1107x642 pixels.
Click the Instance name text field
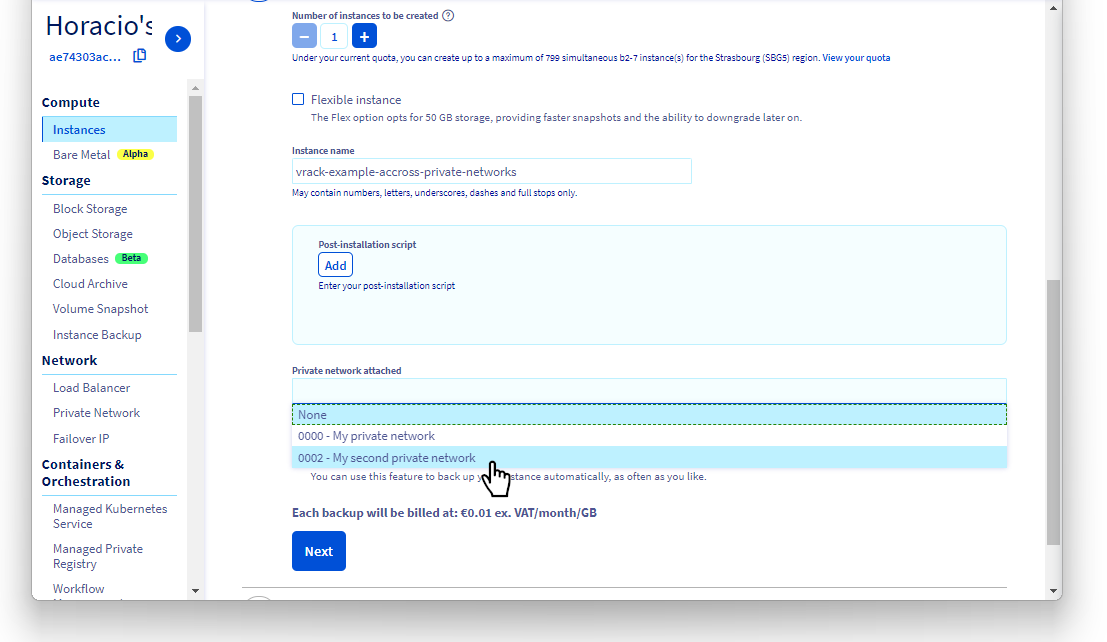tap(491, 171)
